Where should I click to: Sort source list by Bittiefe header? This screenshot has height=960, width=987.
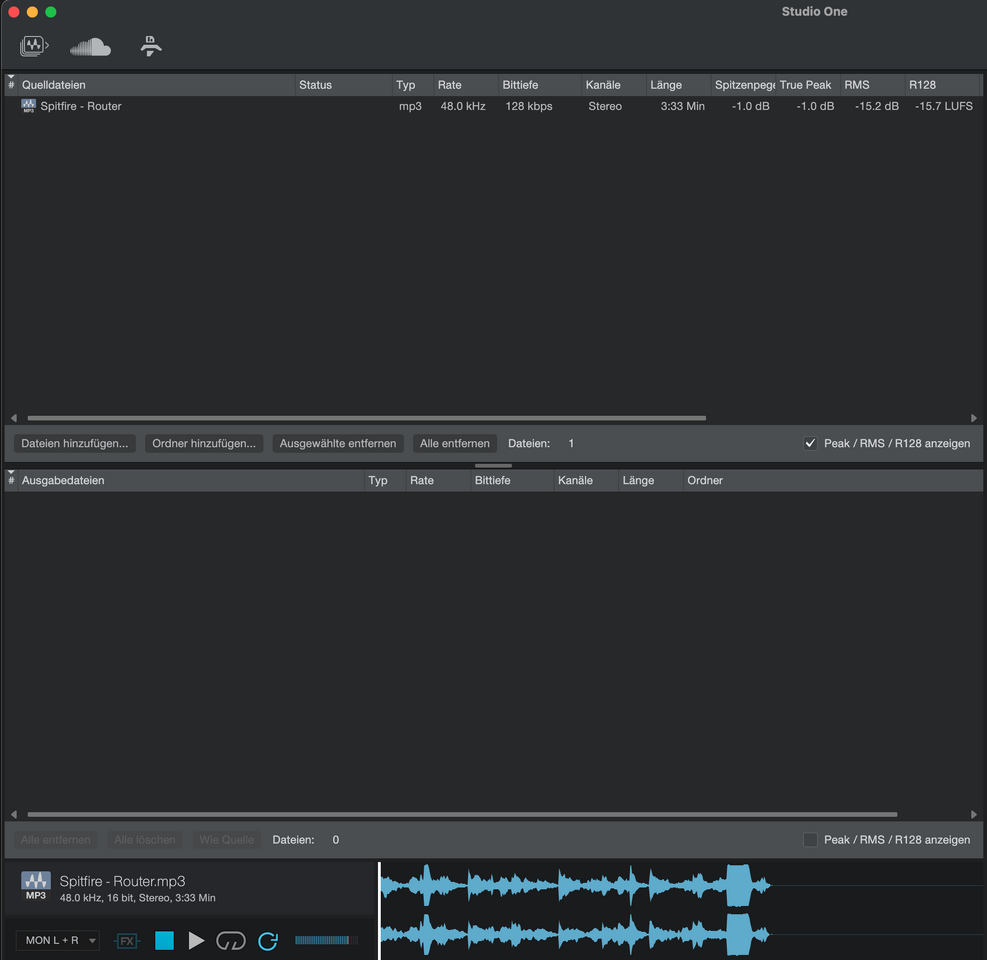(x=539, y=85)
